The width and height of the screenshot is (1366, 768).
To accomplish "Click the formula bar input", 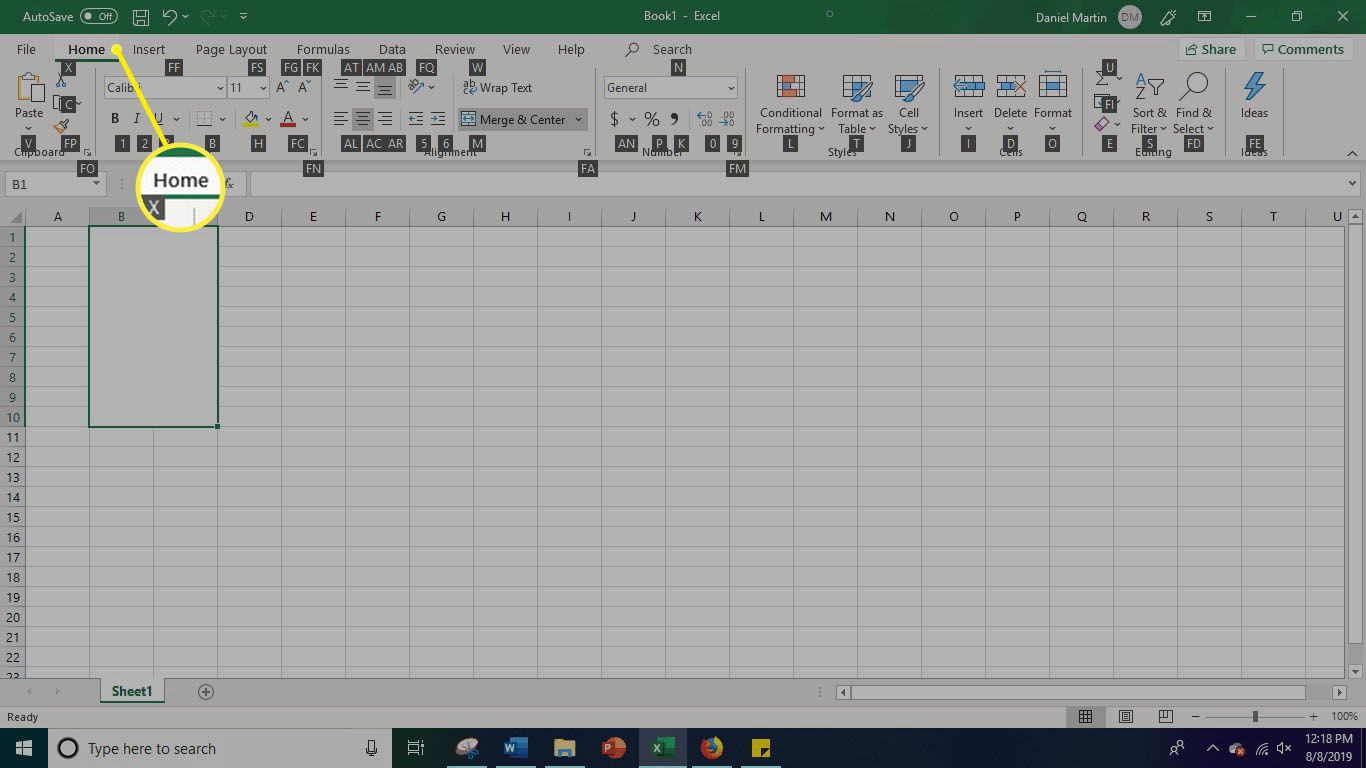I will coord(797,184).
